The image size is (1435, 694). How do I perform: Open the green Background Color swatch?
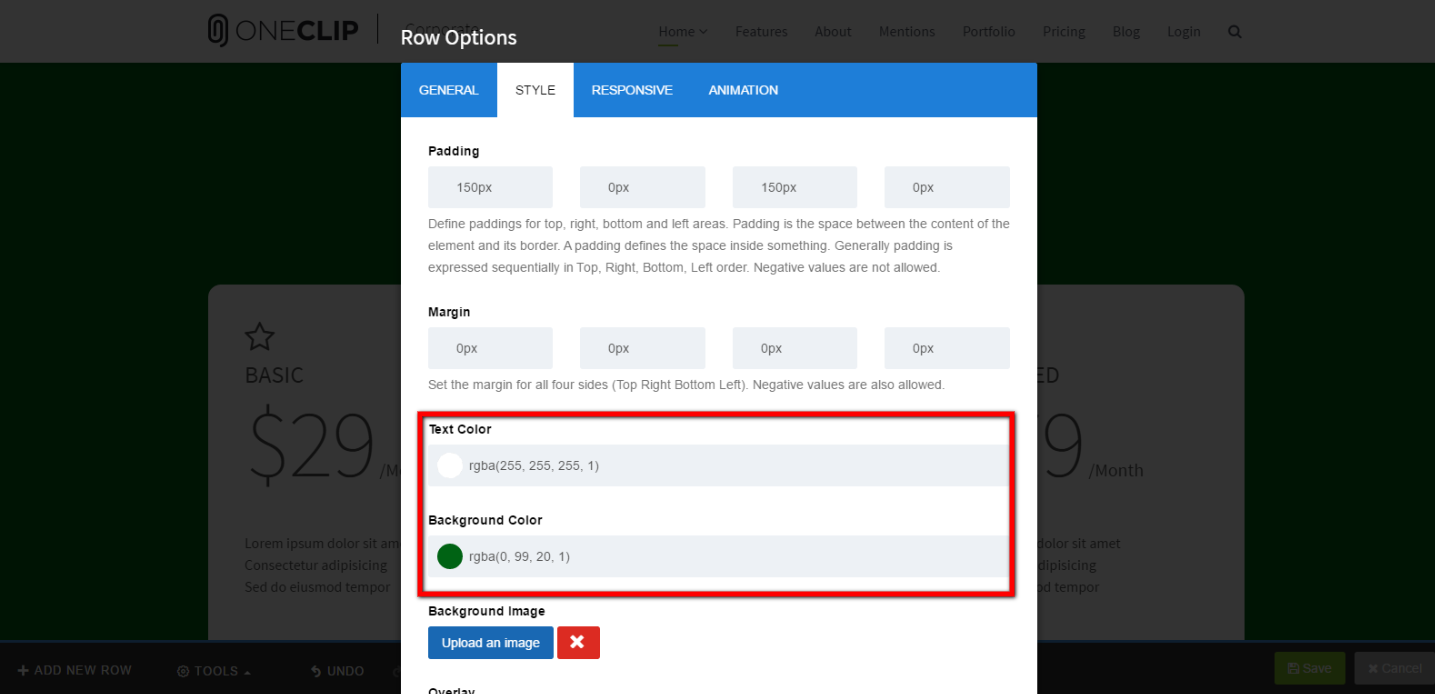[450, 557]
